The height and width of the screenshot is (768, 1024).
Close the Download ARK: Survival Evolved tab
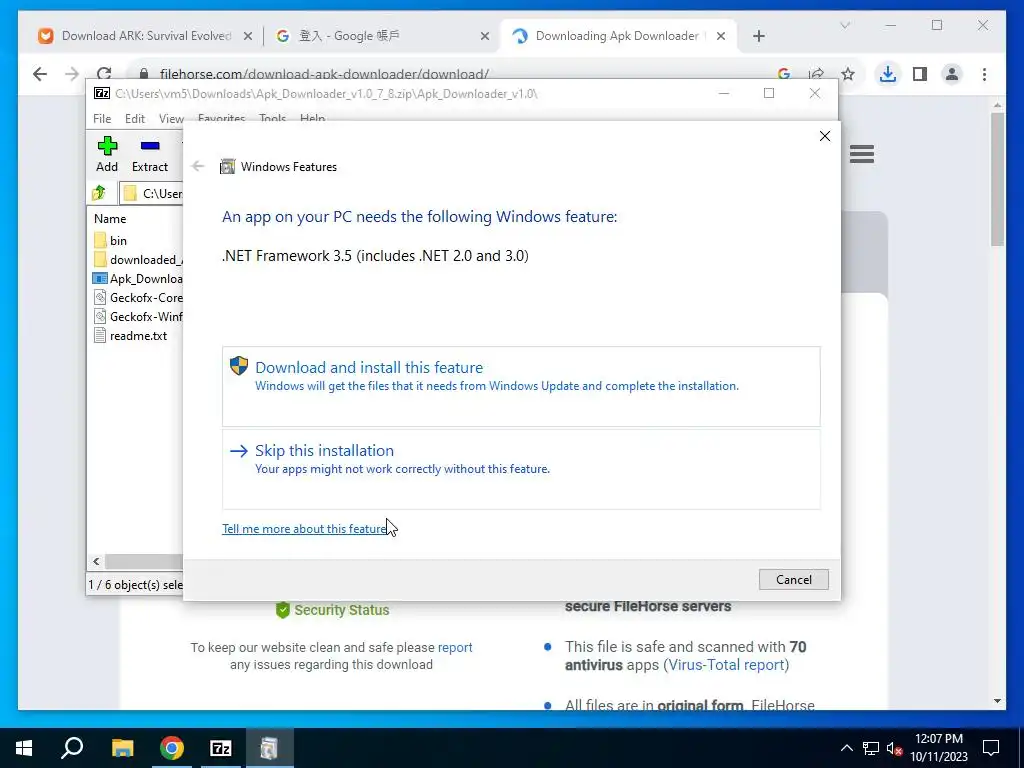pos(248,36)
